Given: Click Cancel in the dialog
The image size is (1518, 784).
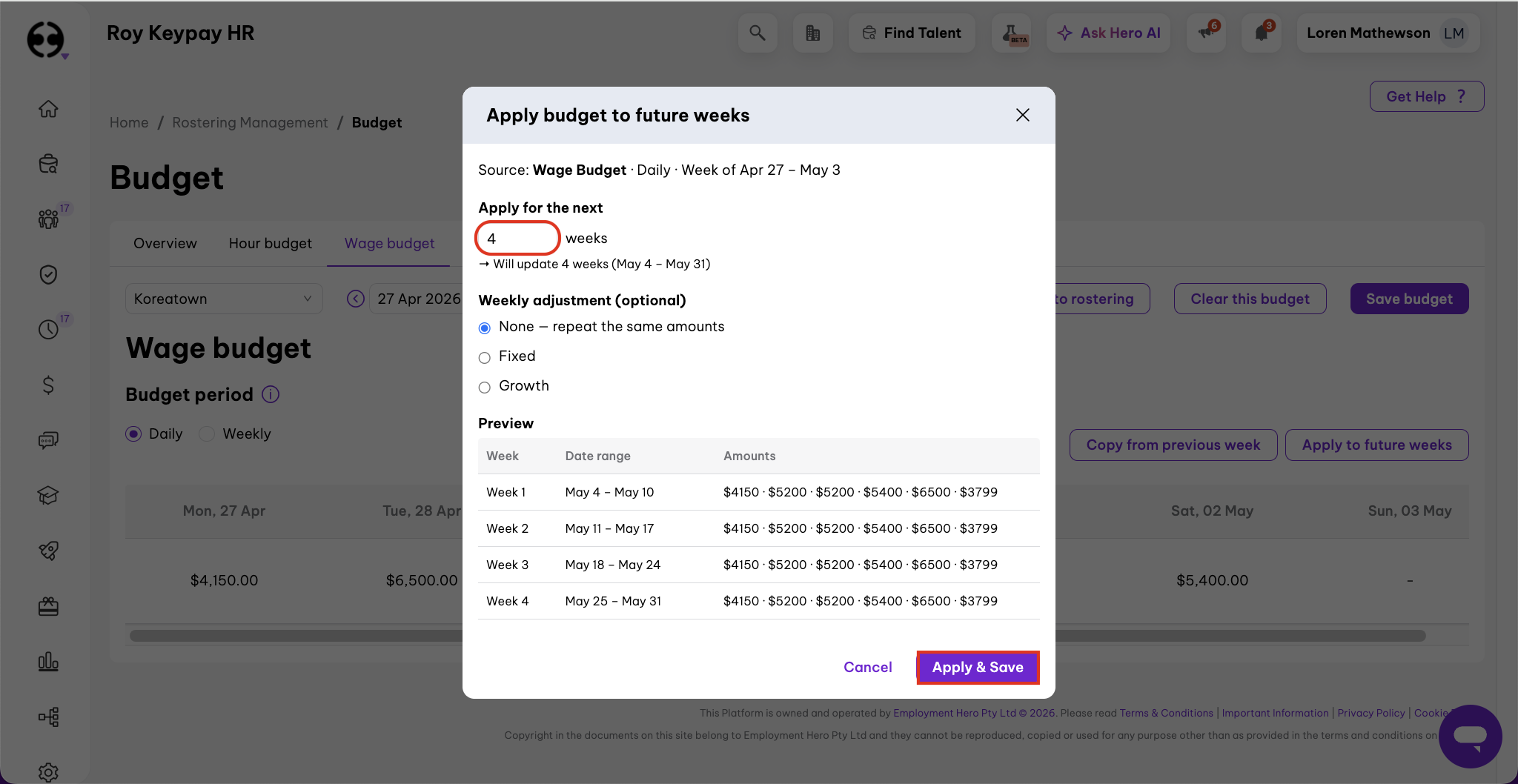Looking at the screenshot, I should click(x=867, y=668).
